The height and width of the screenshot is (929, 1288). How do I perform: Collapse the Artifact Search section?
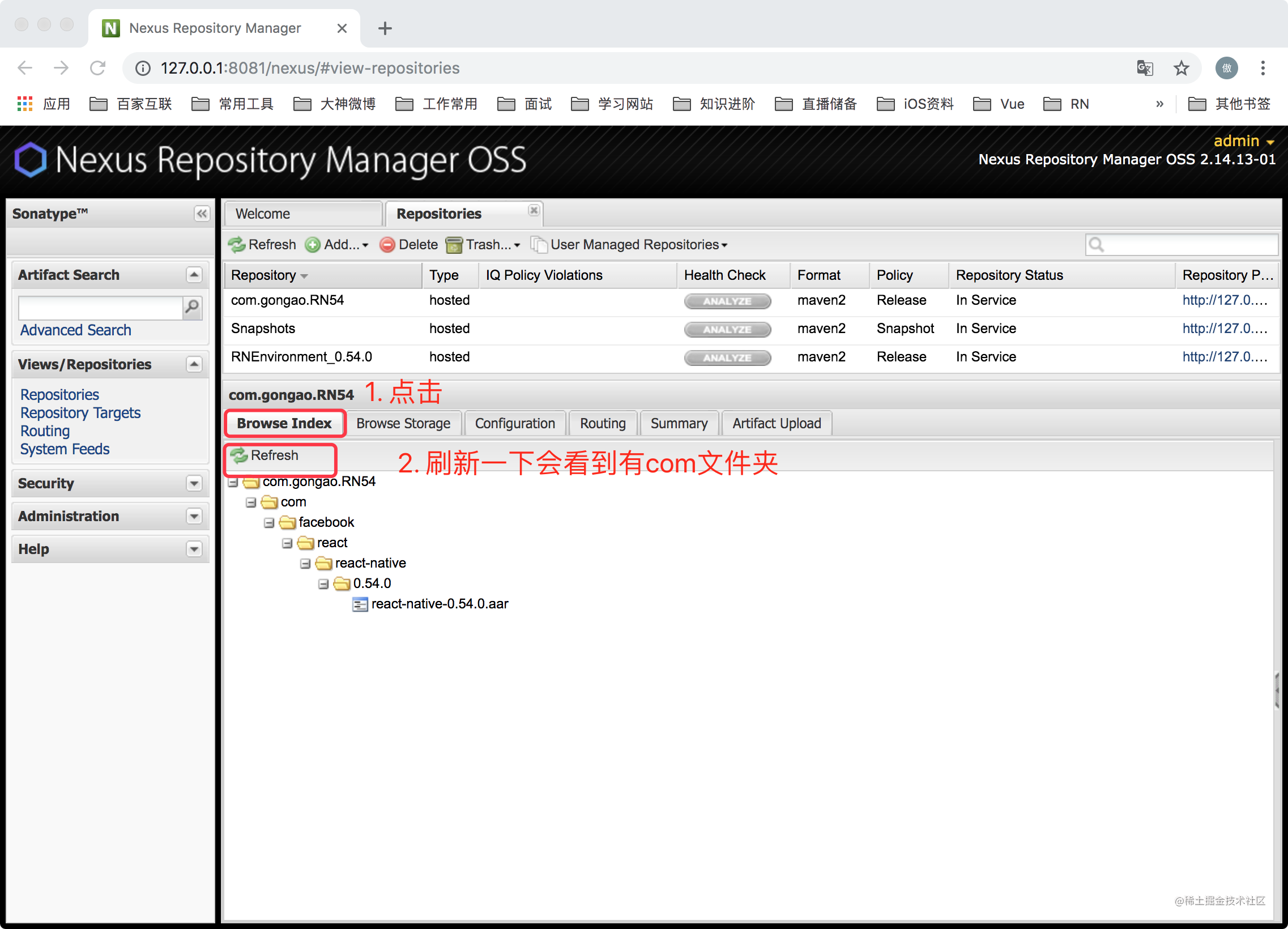(194, 275)
